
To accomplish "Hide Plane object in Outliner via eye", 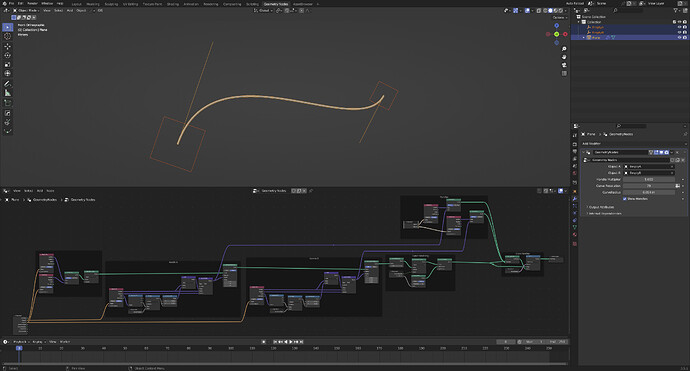I will coord(679,37).
